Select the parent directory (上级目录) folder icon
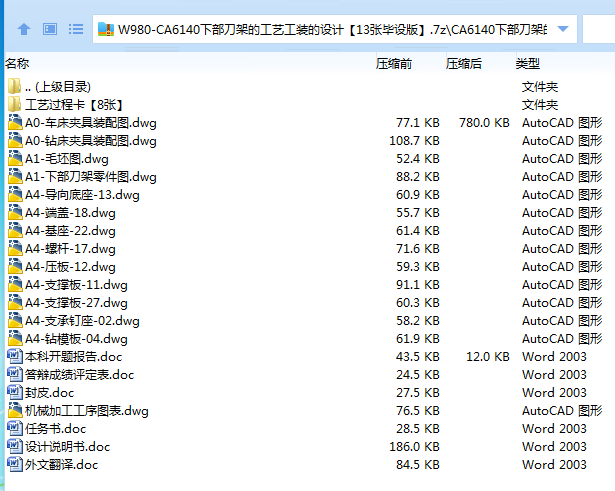The image size is (615, 491). click(15, 86)
